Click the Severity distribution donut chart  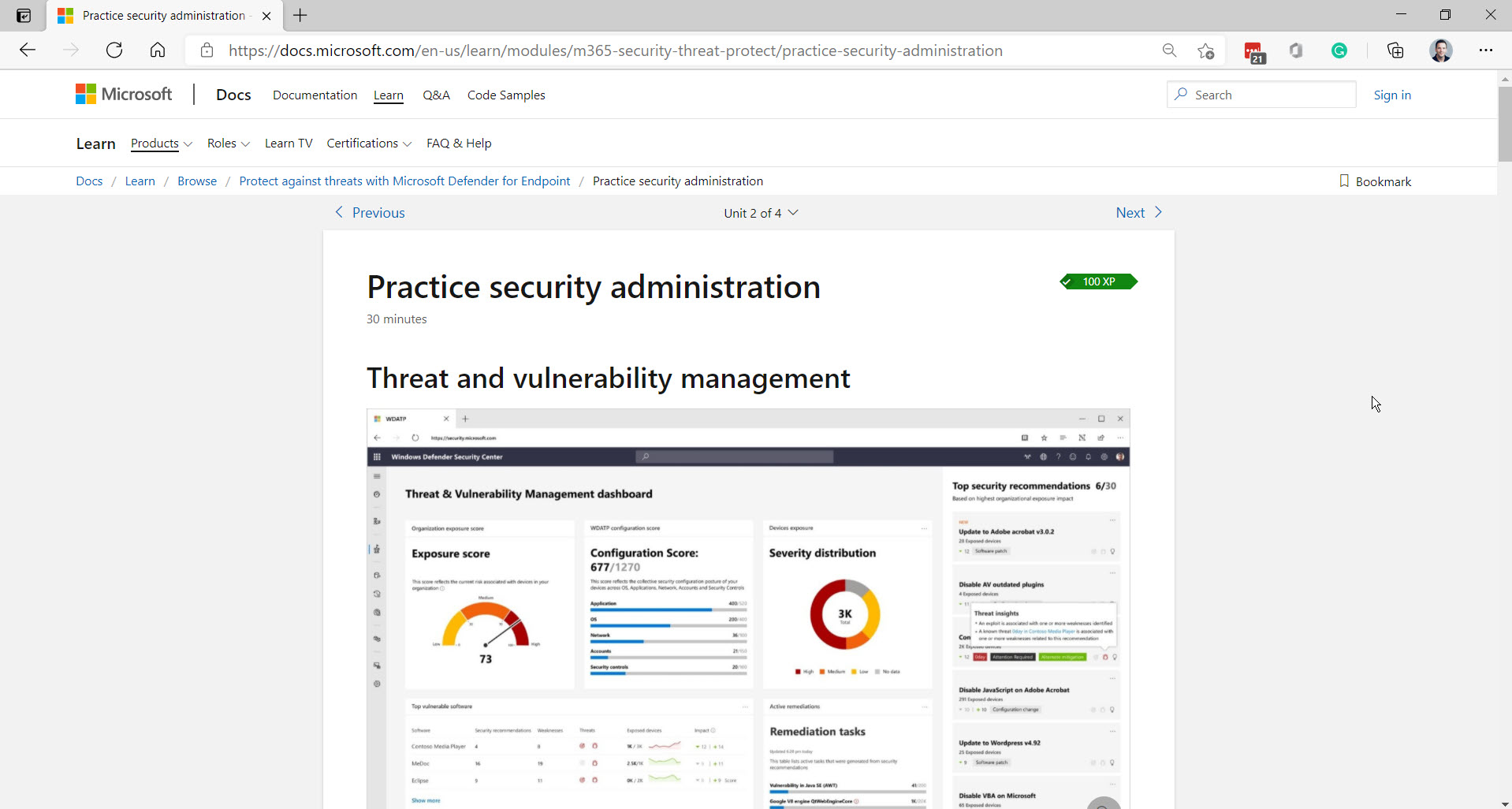(x=844, y=614)
